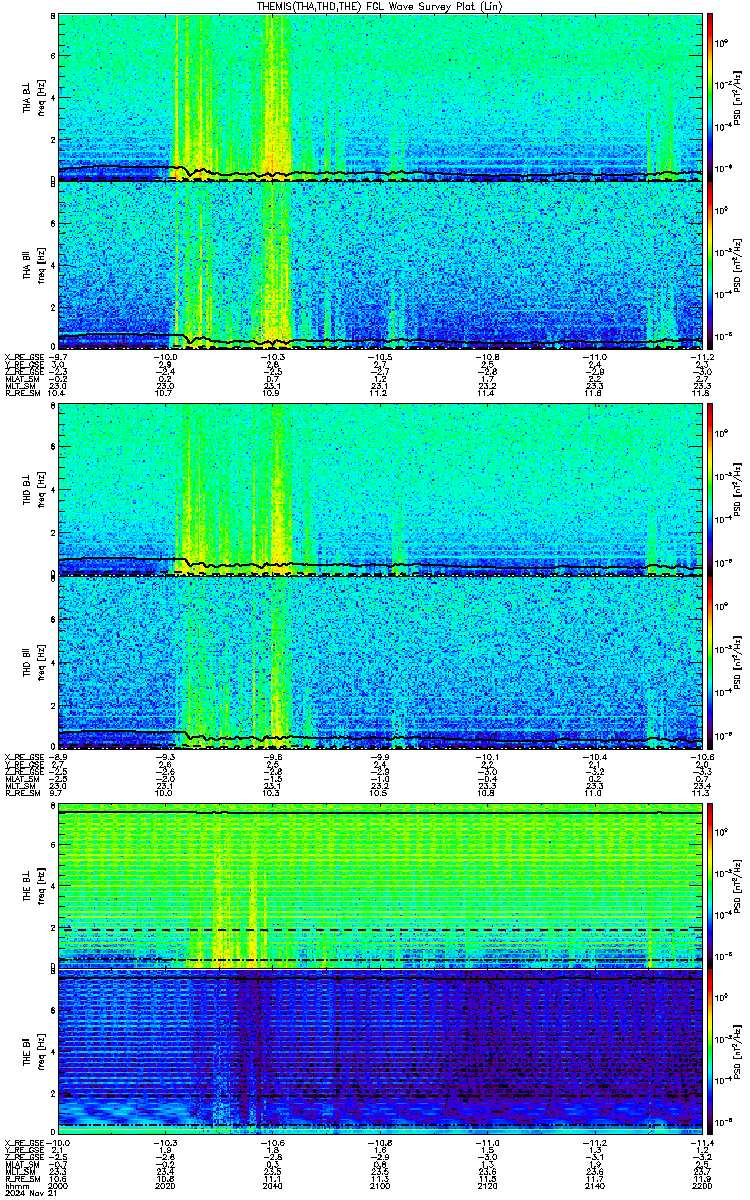Click the 'THA B∥ freq [Hz]' axis label
750x1200 pixels.
click(34, 266)
